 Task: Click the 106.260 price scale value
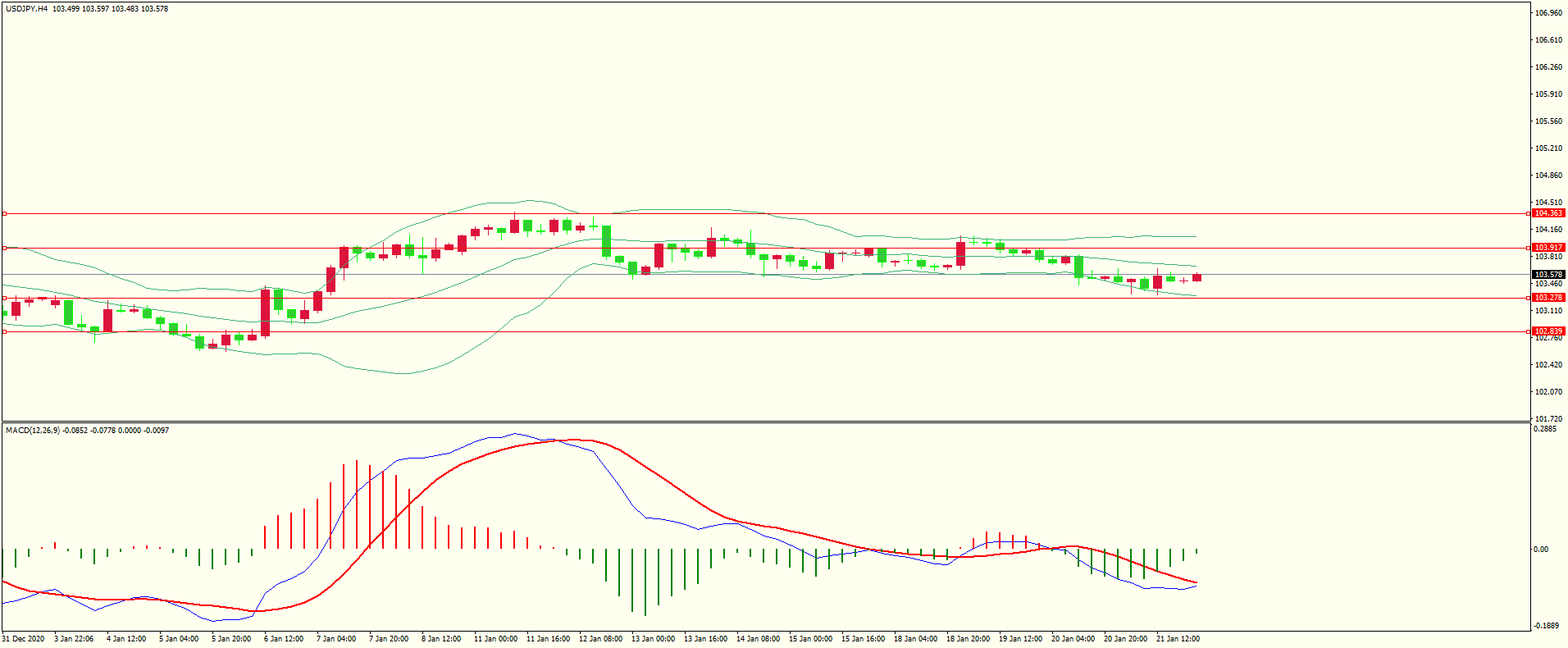click(1548, 67)
